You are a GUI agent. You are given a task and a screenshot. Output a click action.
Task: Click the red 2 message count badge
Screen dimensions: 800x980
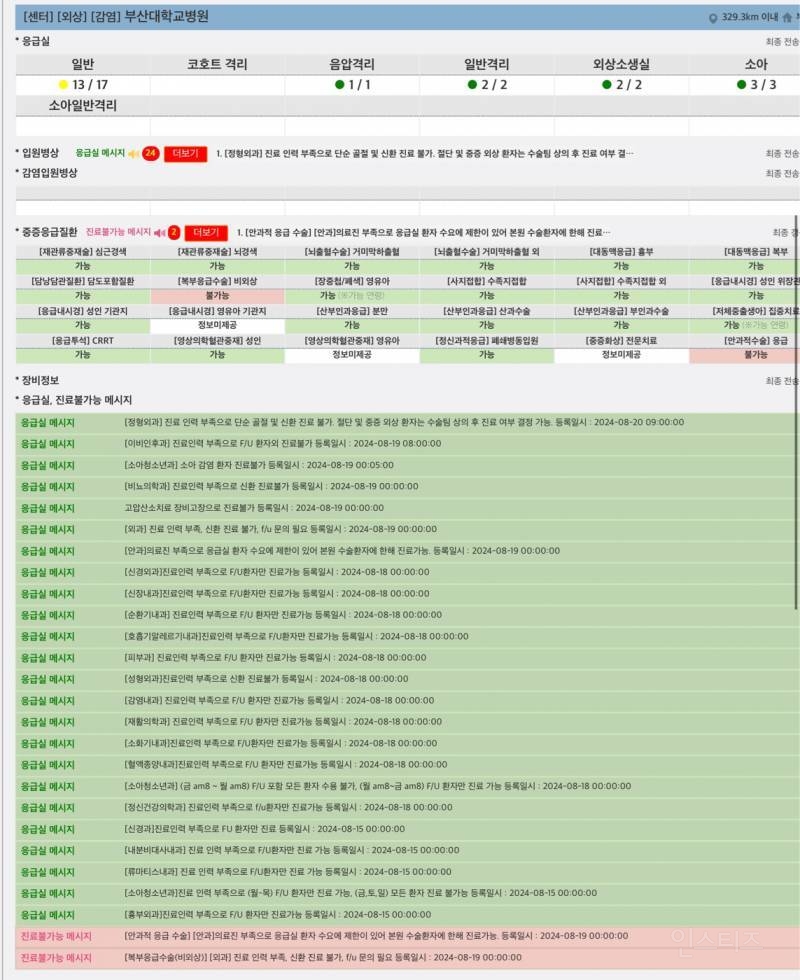(174, 232)
